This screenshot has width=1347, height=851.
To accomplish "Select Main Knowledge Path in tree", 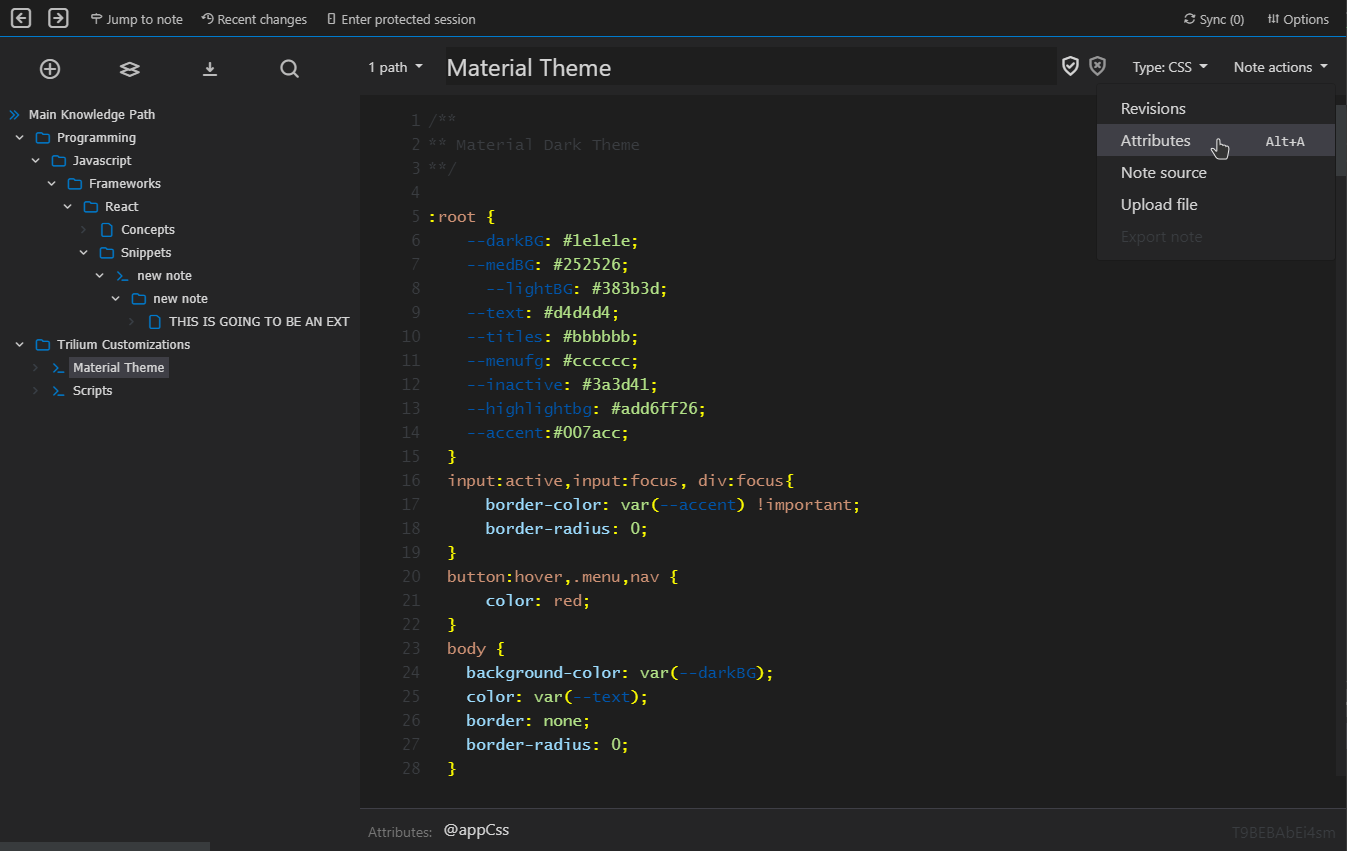I will tap(92, 115).
